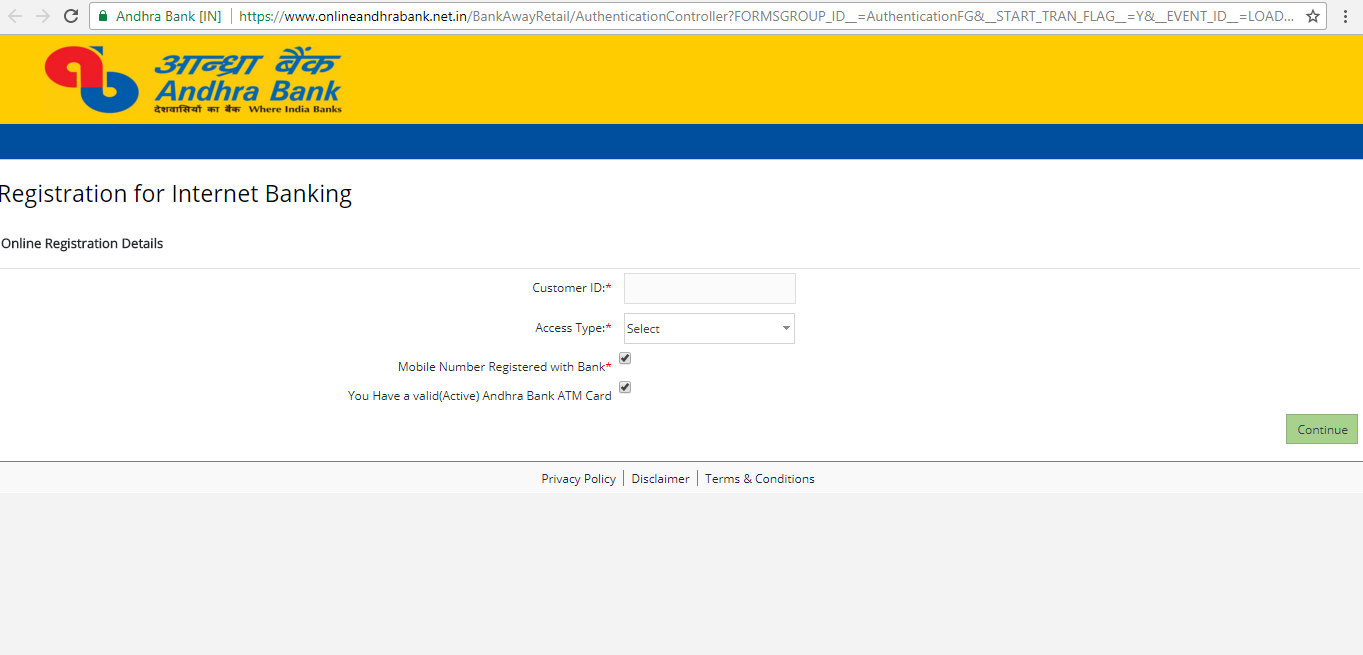The height and width of the screenshot is (655, 1363).
Task: Click the Andhra Bank [IN] certificate label
Action: (169, 16)
